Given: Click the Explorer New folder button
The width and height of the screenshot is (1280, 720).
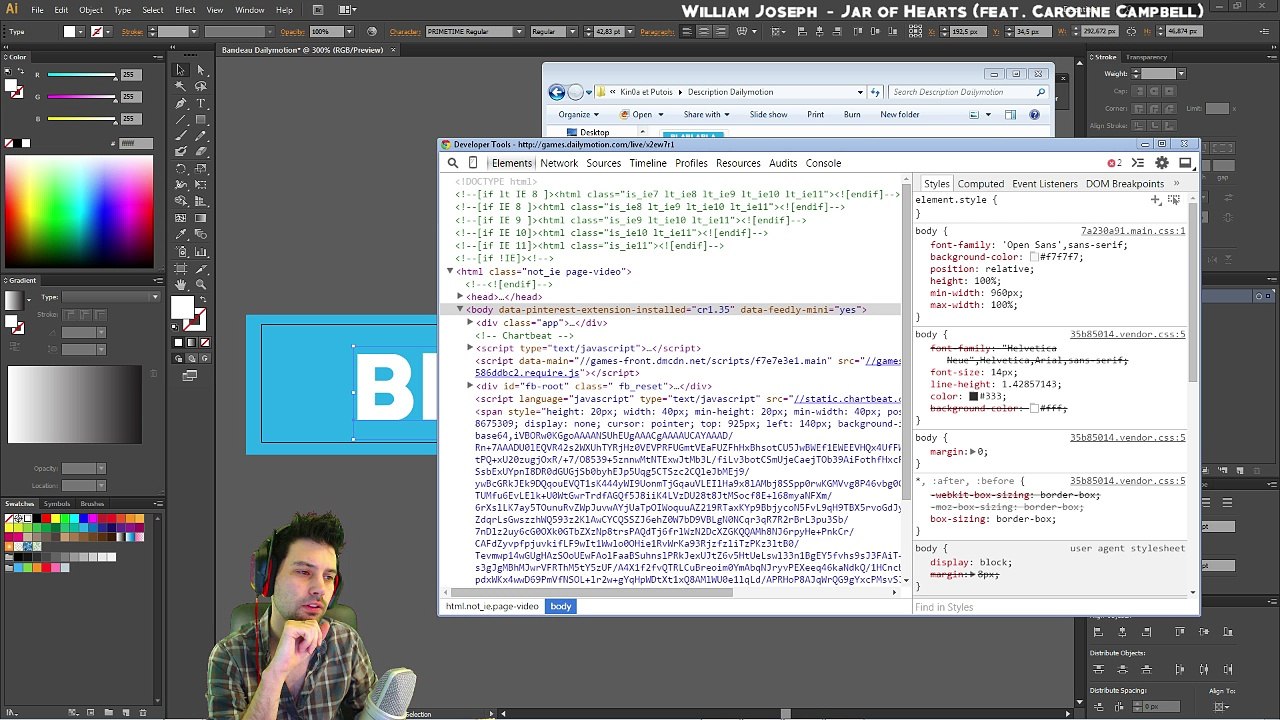Looking at the screenshot, I should (899, 114).
